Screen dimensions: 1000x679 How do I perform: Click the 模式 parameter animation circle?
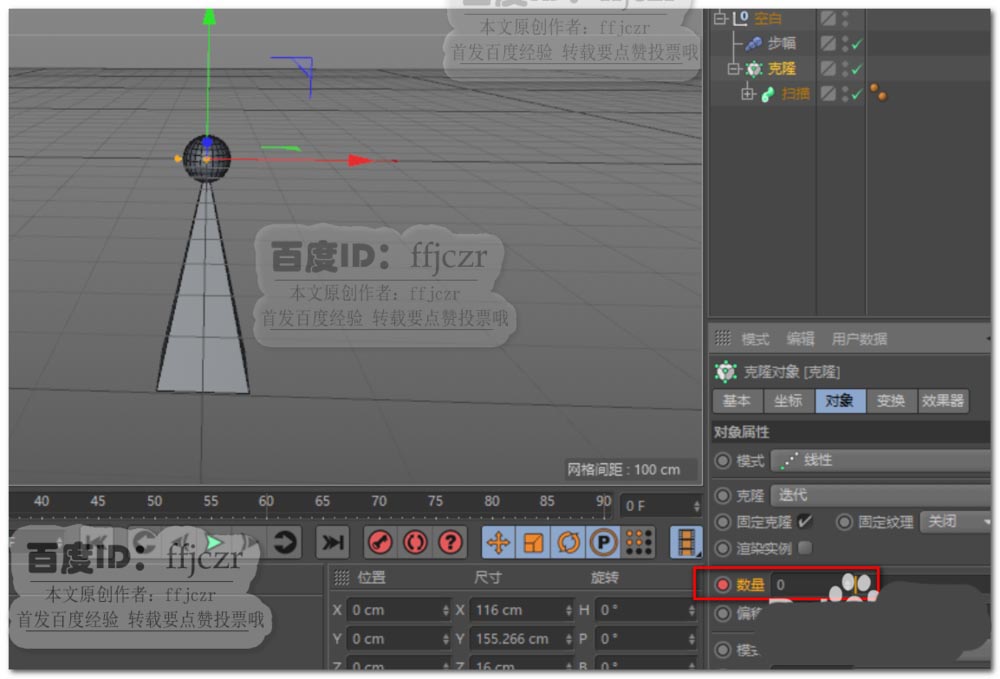click(723, 460)
